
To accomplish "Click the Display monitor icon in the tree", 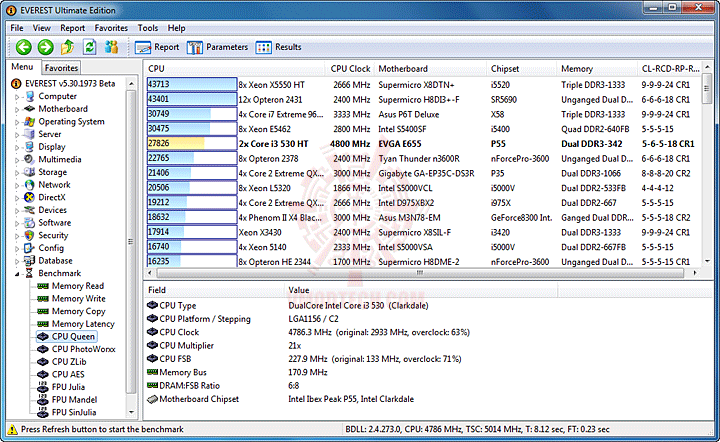I will 29,147.
